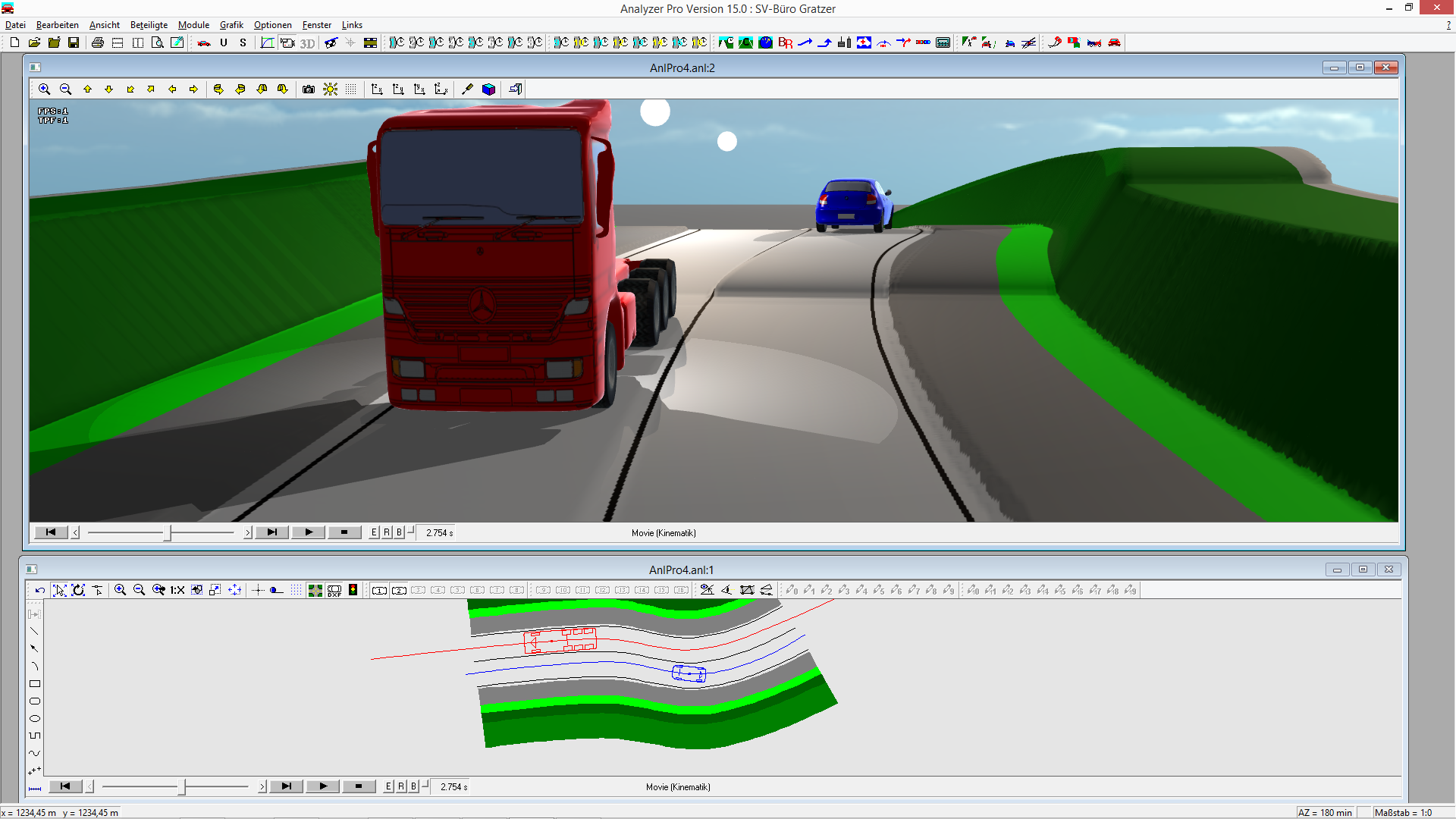Toggle the dotted grid in 3D toolbar
Image resolution: width=1456 pixels, height=819 pixels.
click(351, 89)
